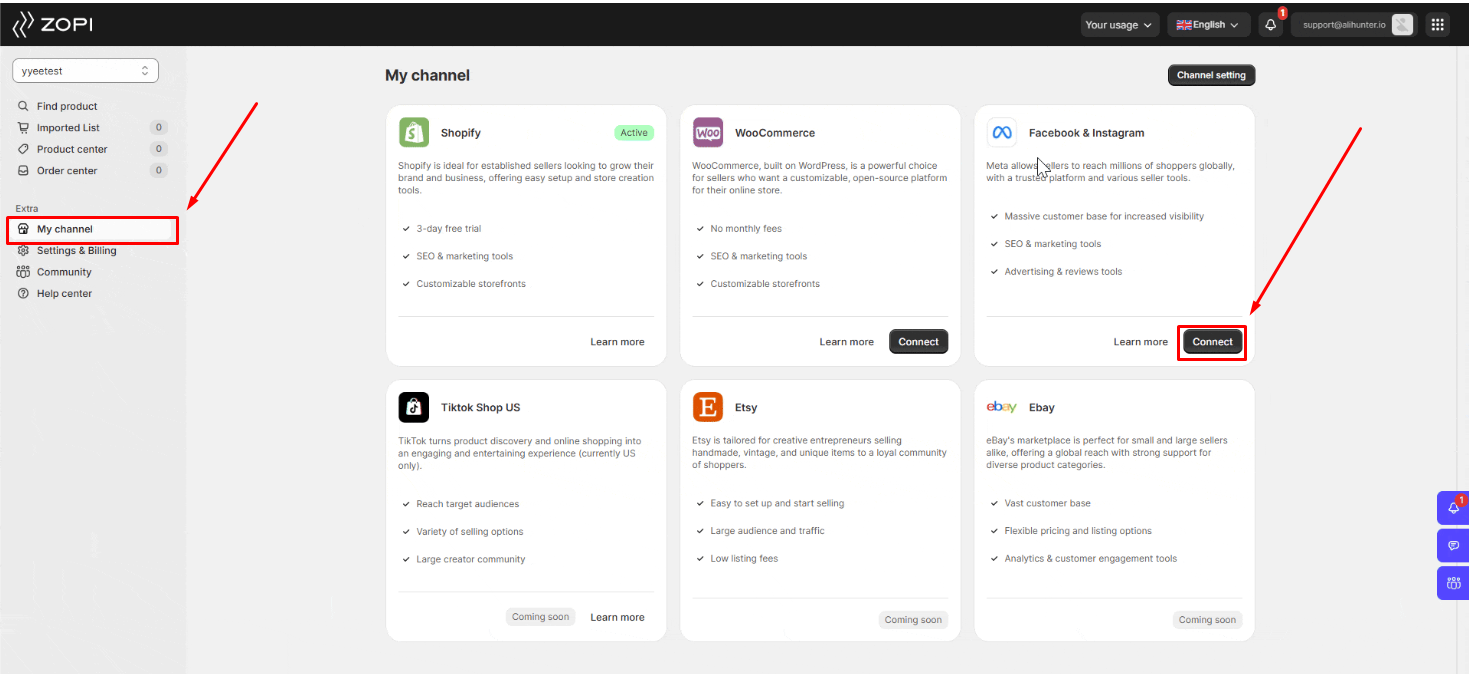This screenshot has height=674, width=1469.
Task: Click the Etsy logo icon
Action: tap(708, 407)
